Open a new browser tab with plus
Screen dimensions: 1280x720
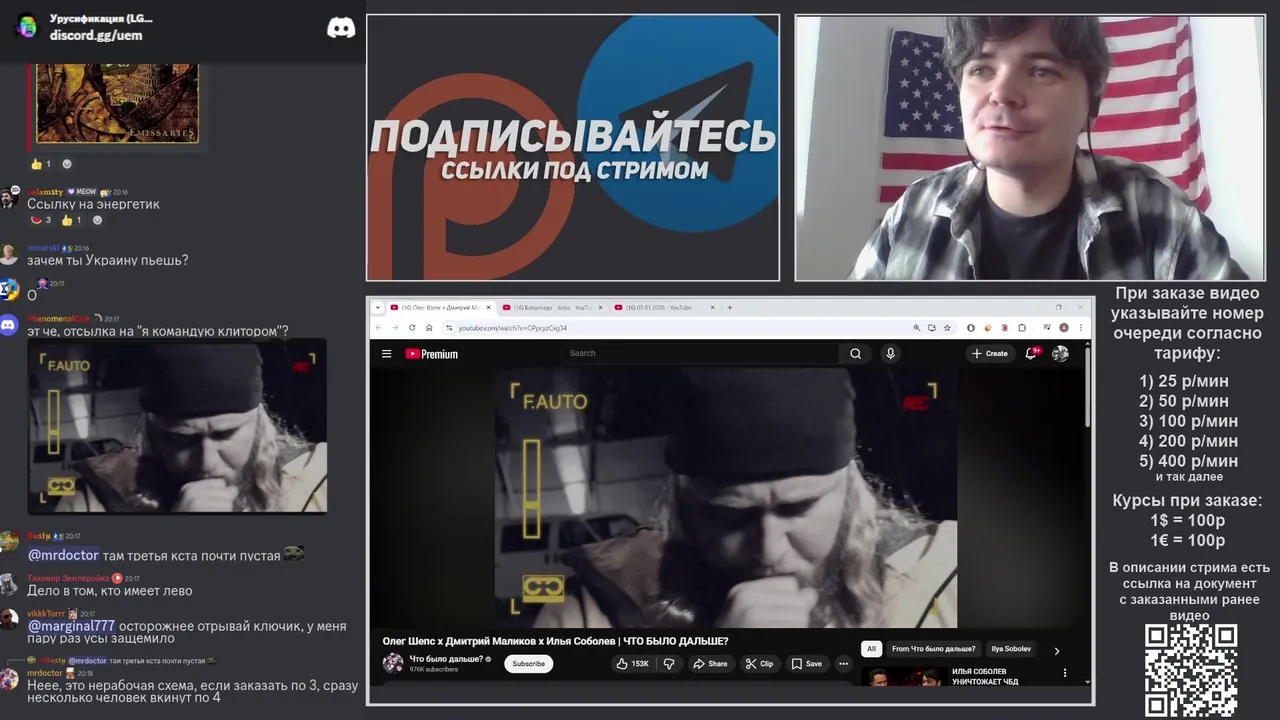(x=730, y=307)
